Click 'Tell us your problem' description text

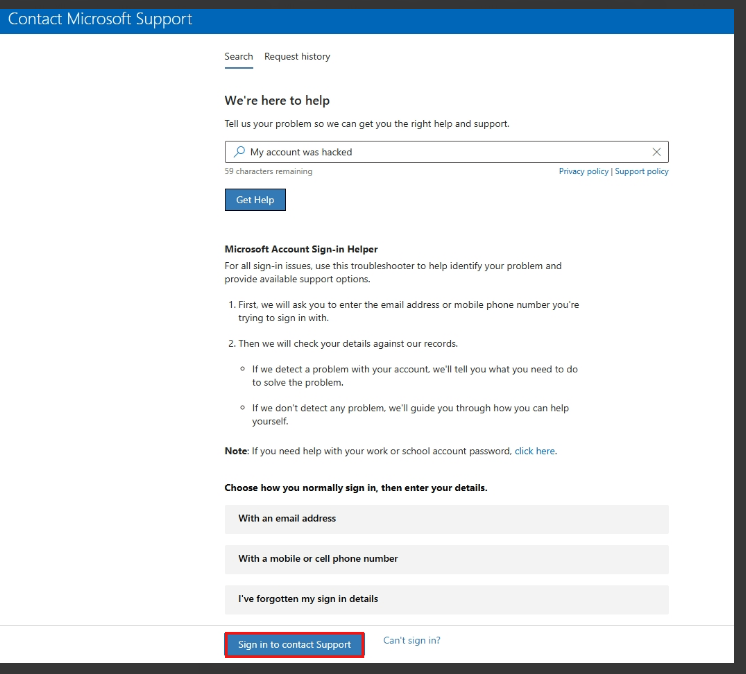(x=367, y=124)
